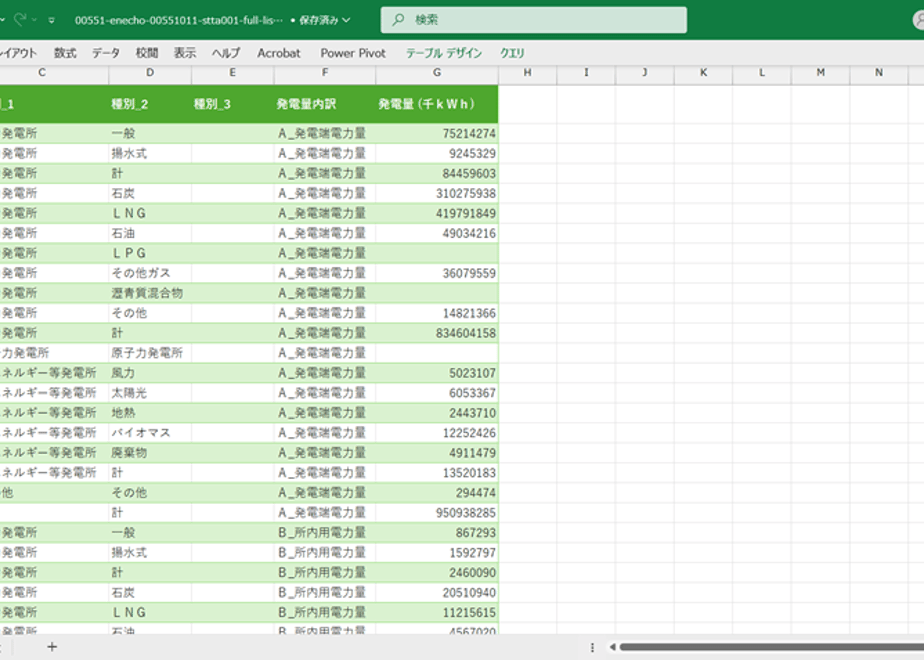Image resolution: width=924 pixels, height=660 pixels.
Task: Open the Acrobat tab
Action: [279, 53]
